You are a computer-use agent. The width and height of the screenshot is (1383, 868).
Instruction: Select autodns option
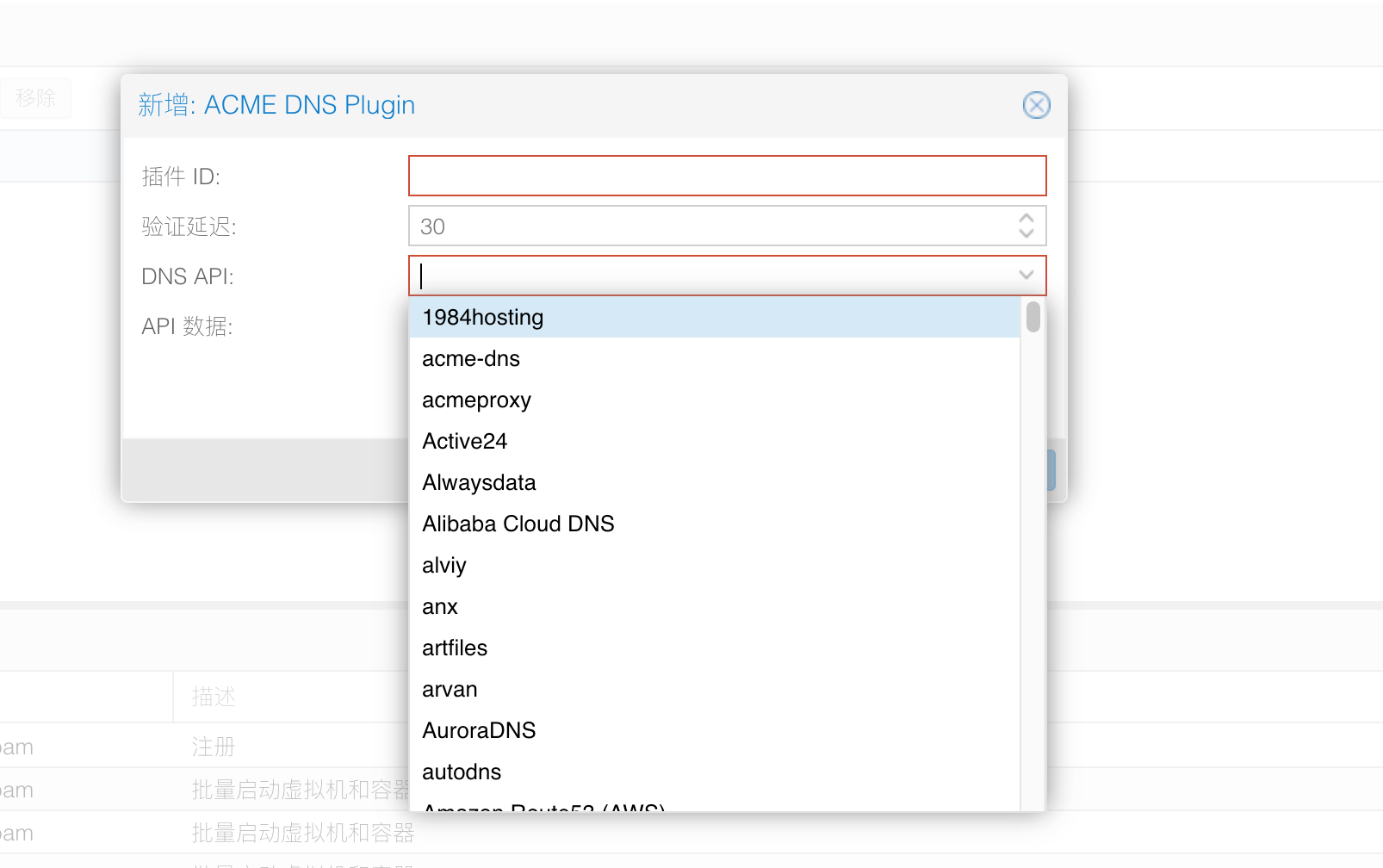(715, 772)
